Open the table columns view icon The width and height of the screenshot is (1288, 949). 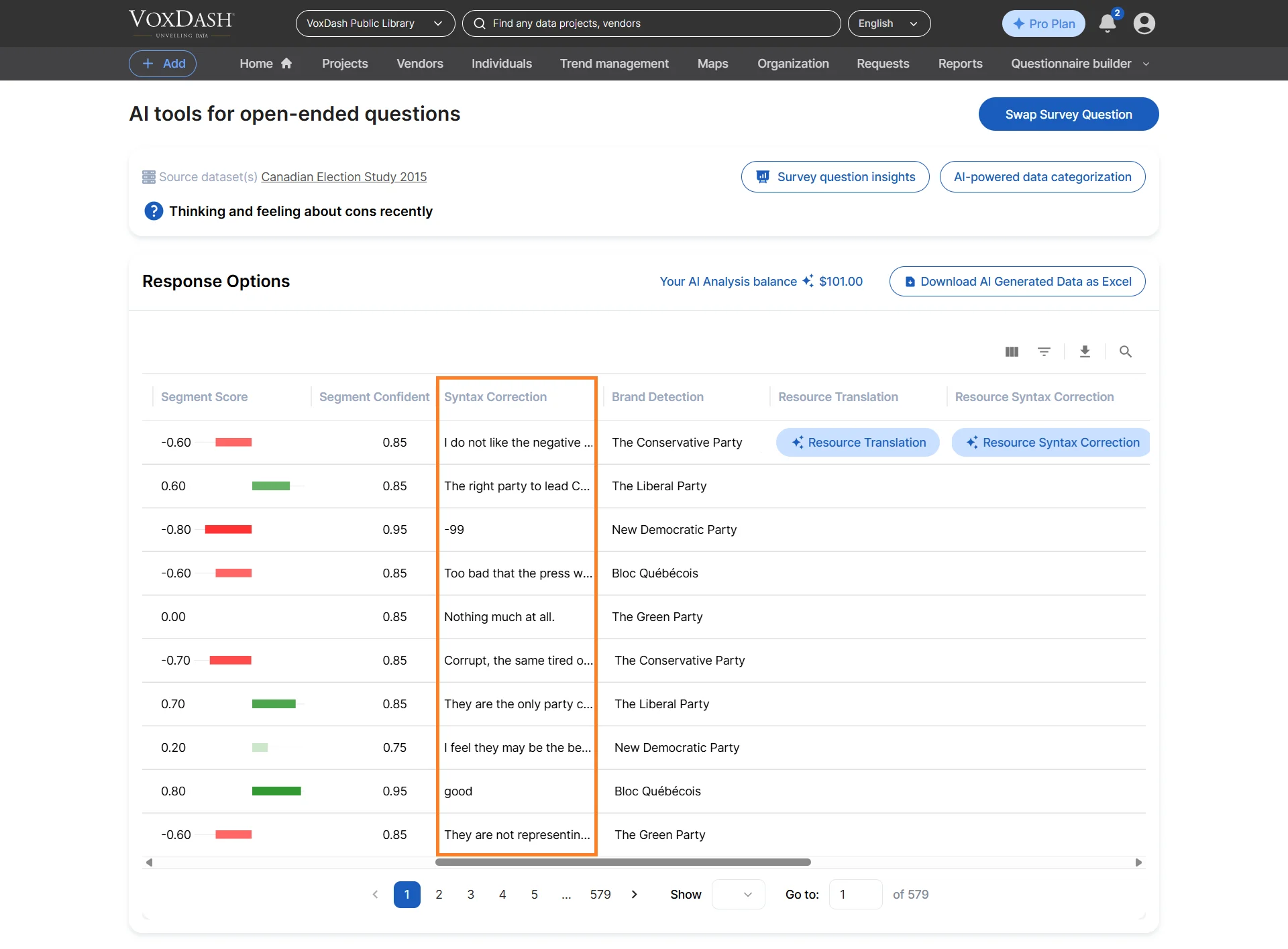(x=1012, y=351)
